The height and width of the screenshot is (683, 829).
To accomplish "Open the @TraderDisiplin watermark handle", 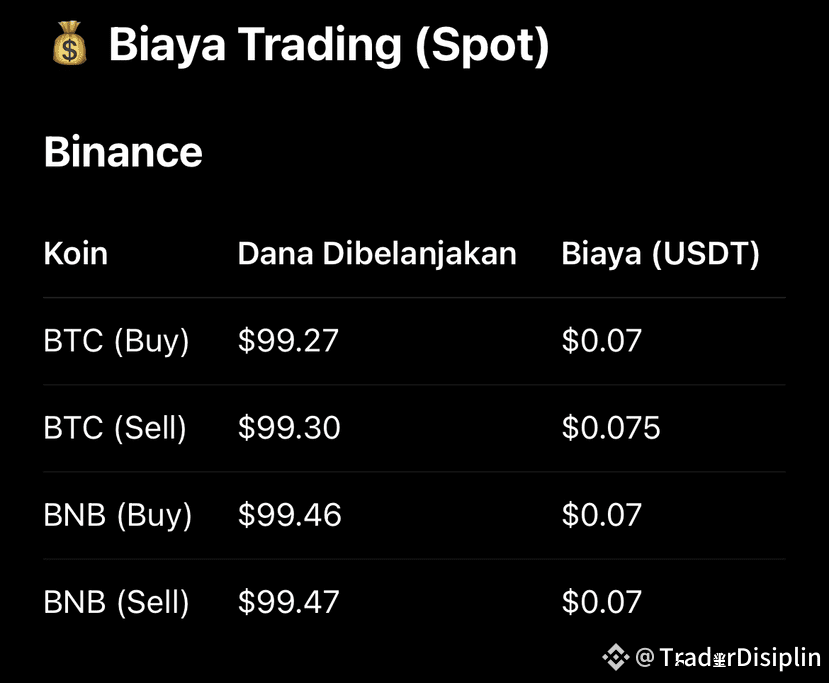I will 728,658.
